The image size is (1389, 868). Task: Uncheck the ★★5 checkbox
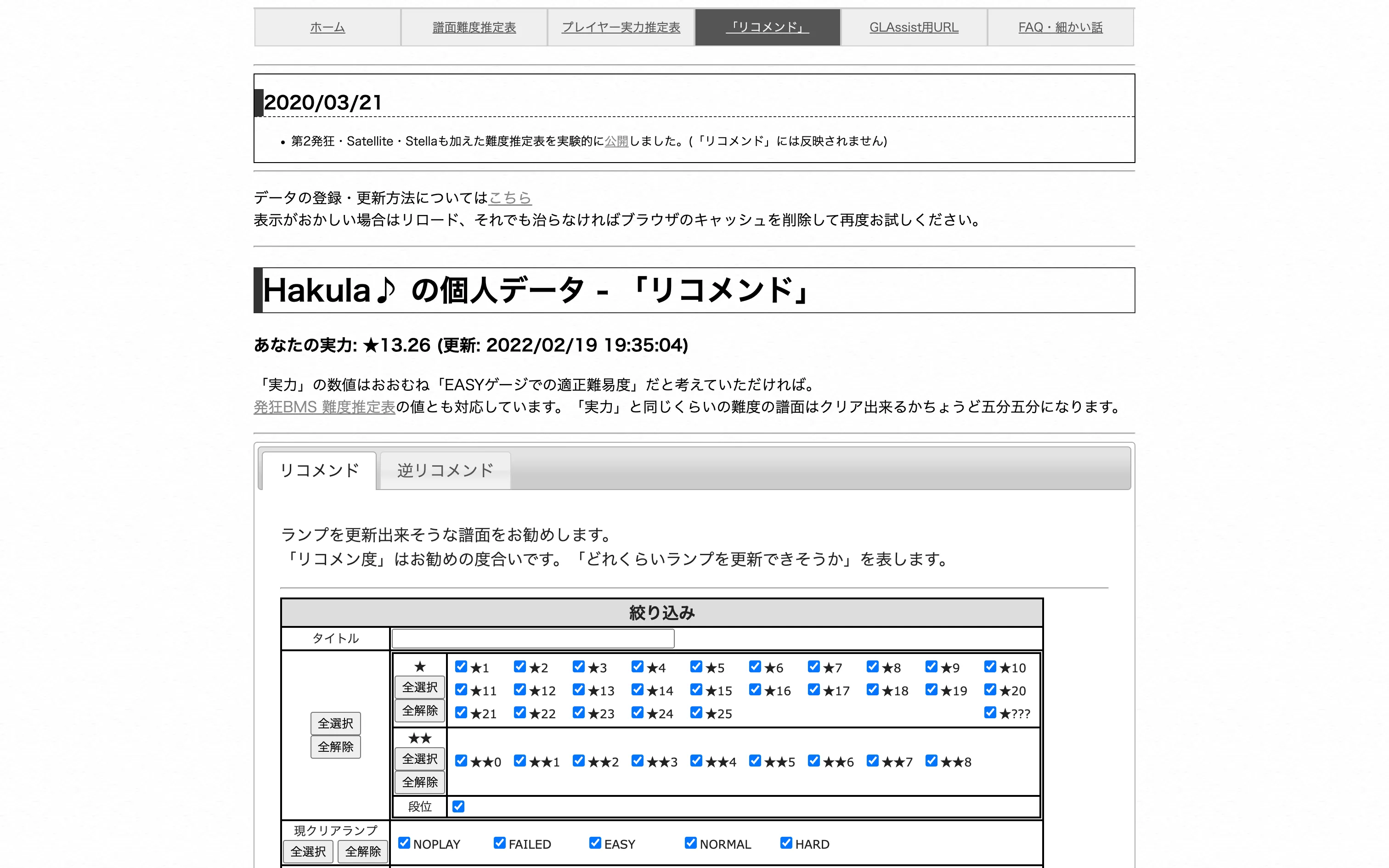click(x=755, y=761)
